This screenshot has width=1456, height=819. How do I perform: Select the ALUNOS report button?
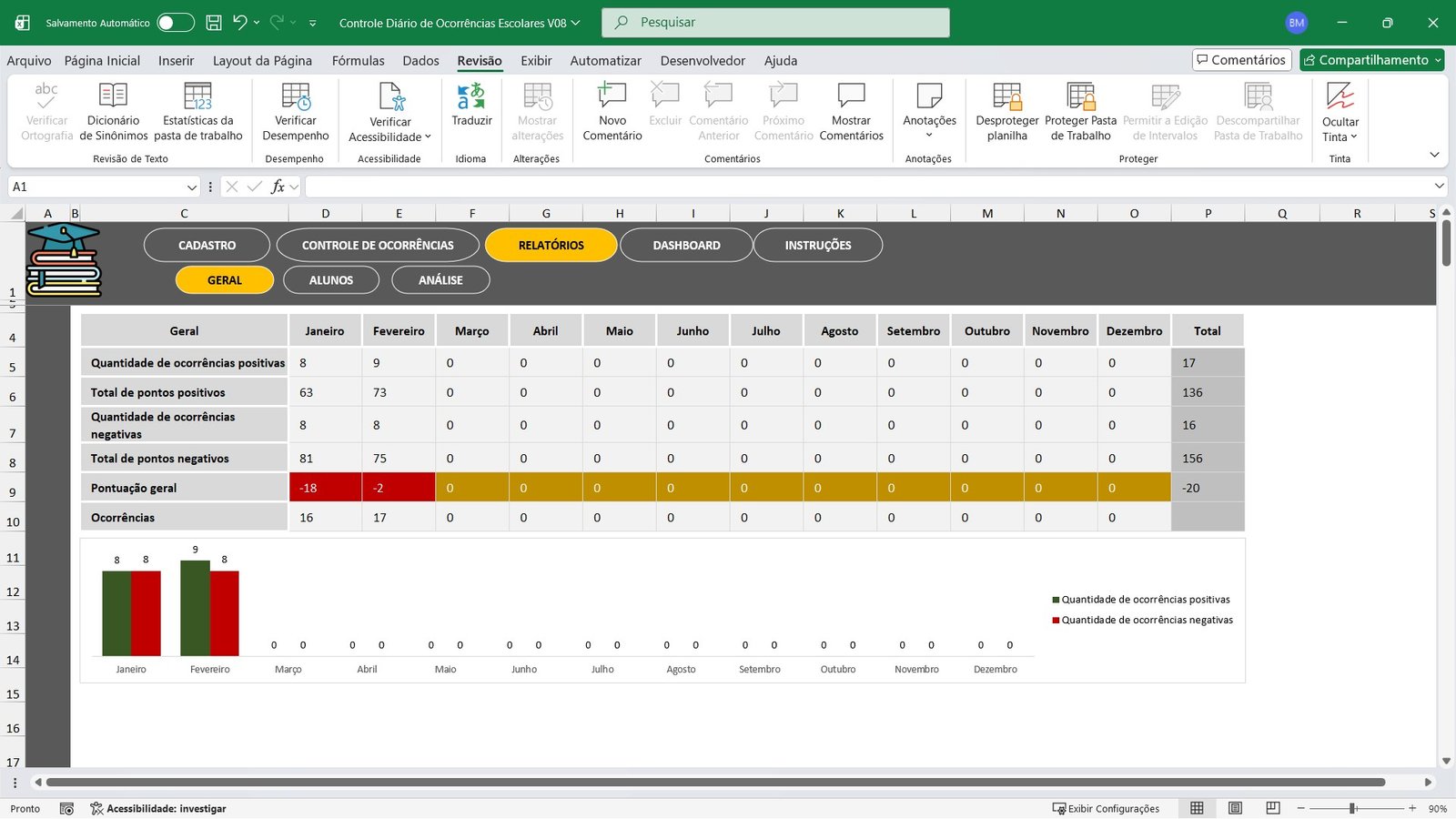[331, 280]
